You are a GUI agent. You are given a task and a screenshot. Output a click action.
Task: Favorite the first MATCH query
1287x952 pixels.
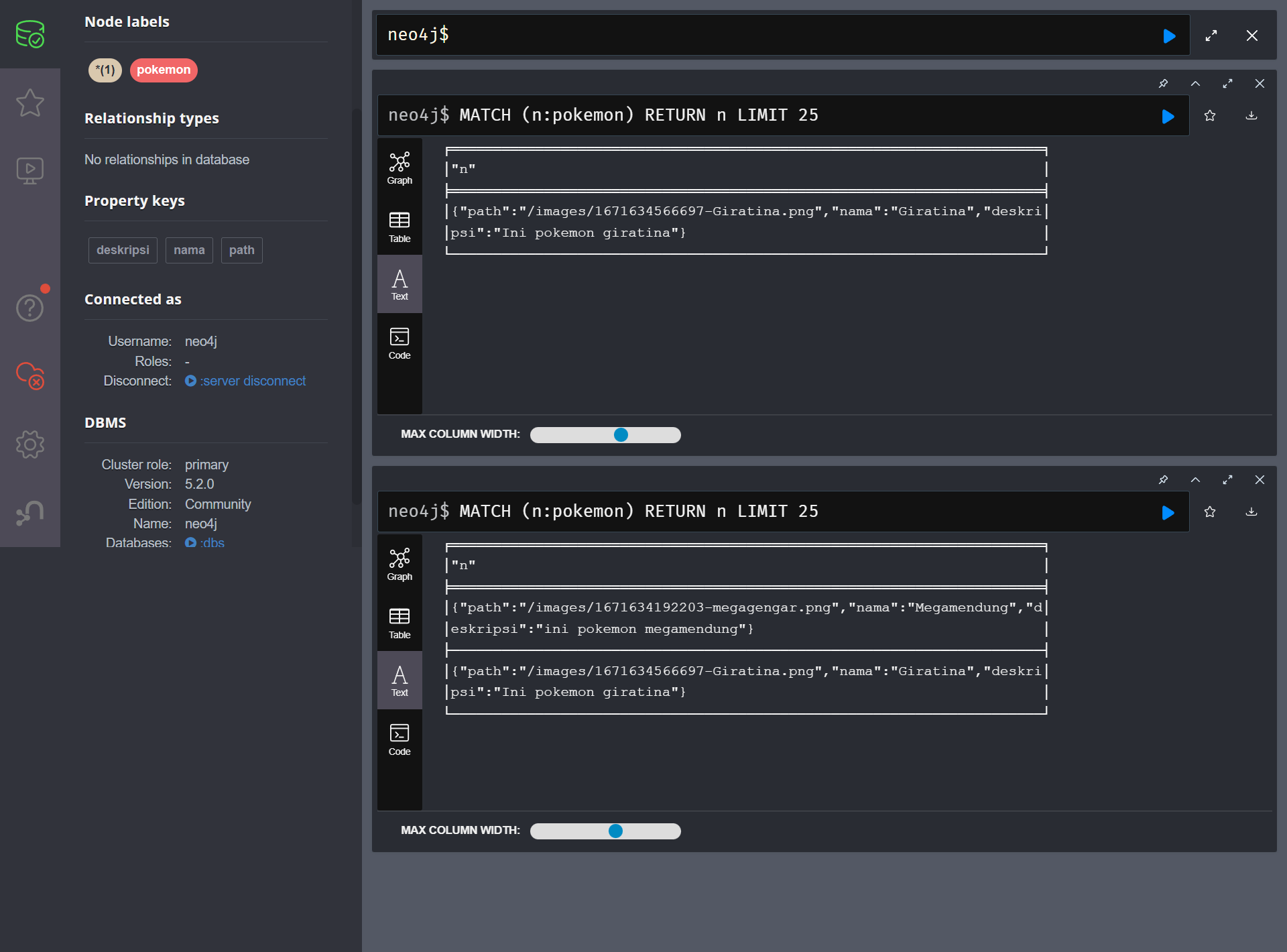[1210, 115]
